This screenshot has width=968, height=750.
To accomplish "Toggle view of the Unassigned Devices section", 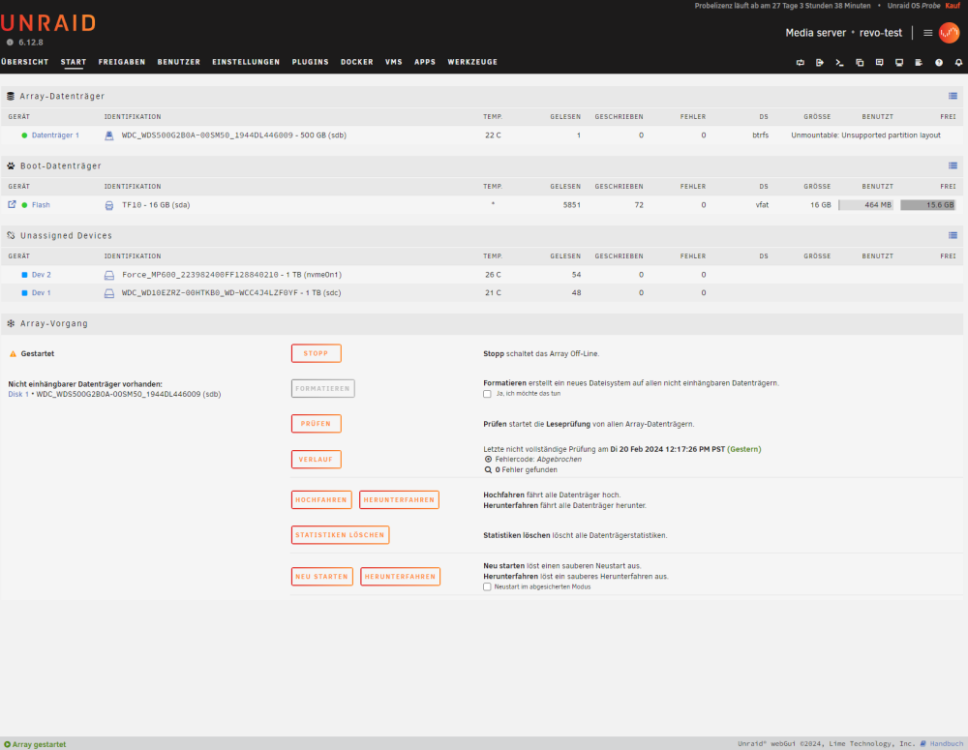I will [x=953, y=236].
